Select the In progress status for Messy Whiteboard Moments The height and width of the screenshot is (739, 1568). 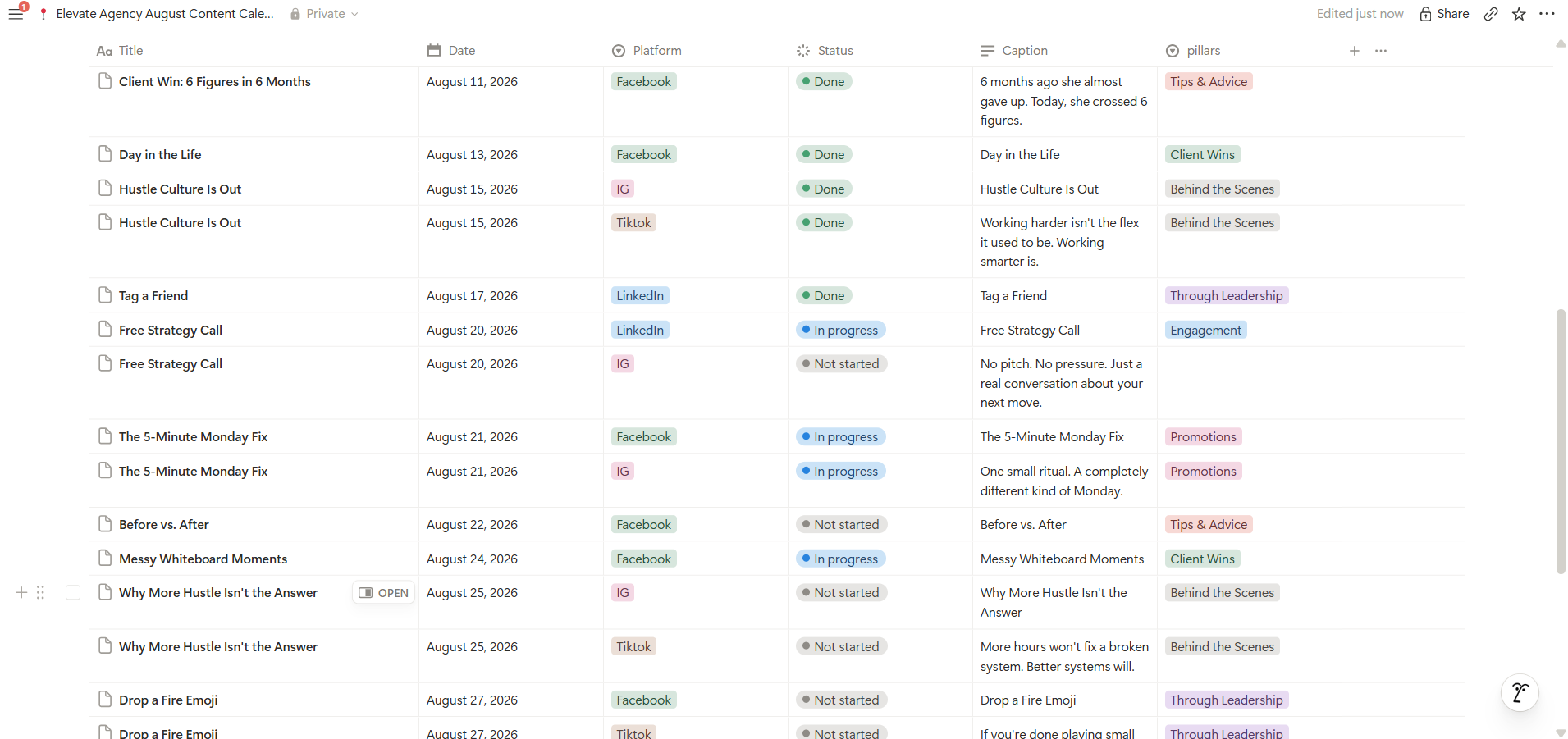tap(840, 559)
